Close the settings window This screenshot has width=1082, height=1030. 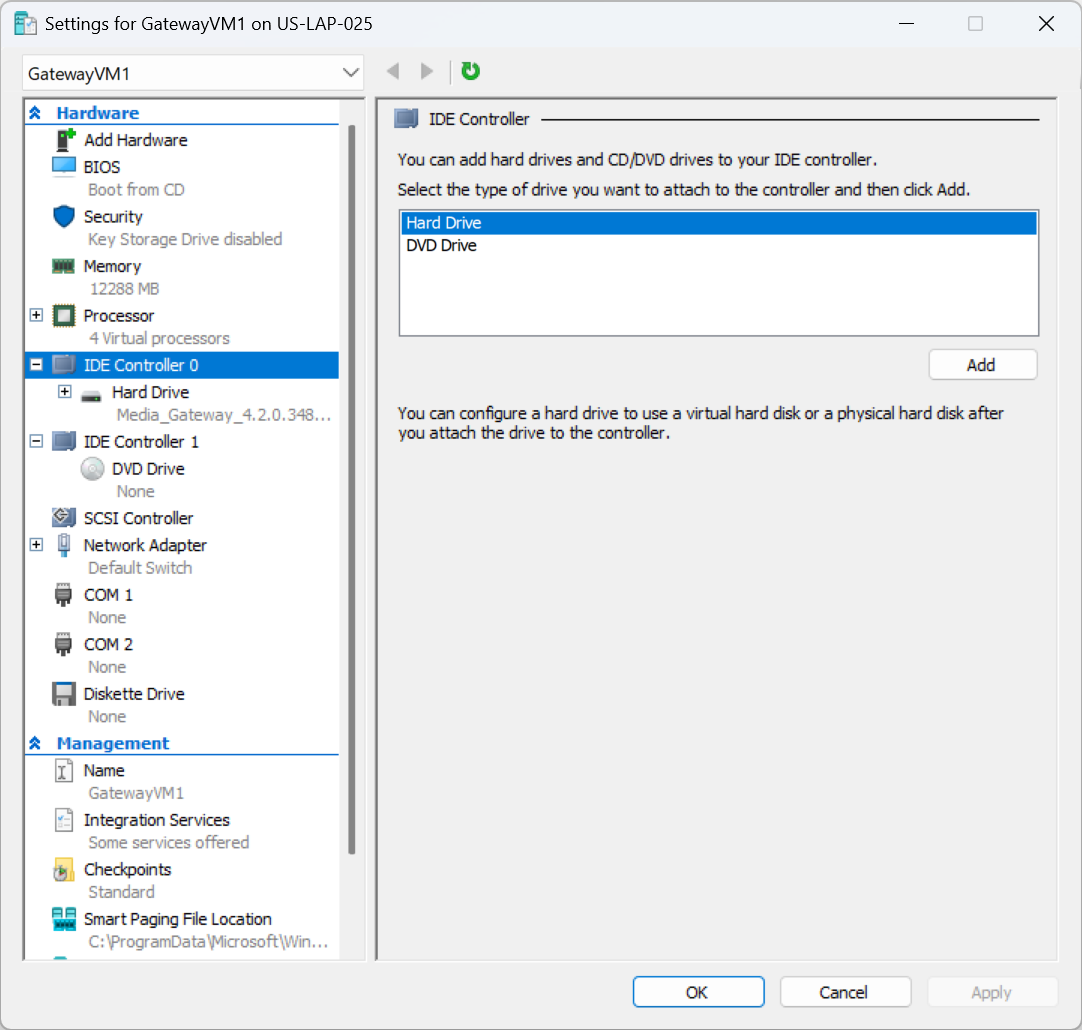(1046, 23)
